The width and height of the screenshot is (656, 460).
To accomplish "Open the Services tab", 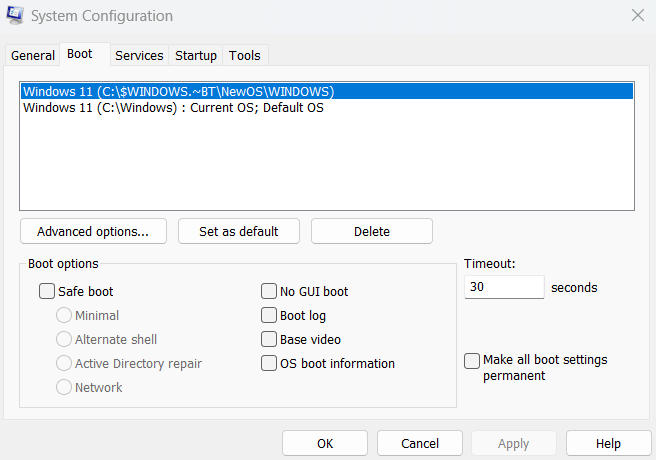I will [x=139, y=55].
